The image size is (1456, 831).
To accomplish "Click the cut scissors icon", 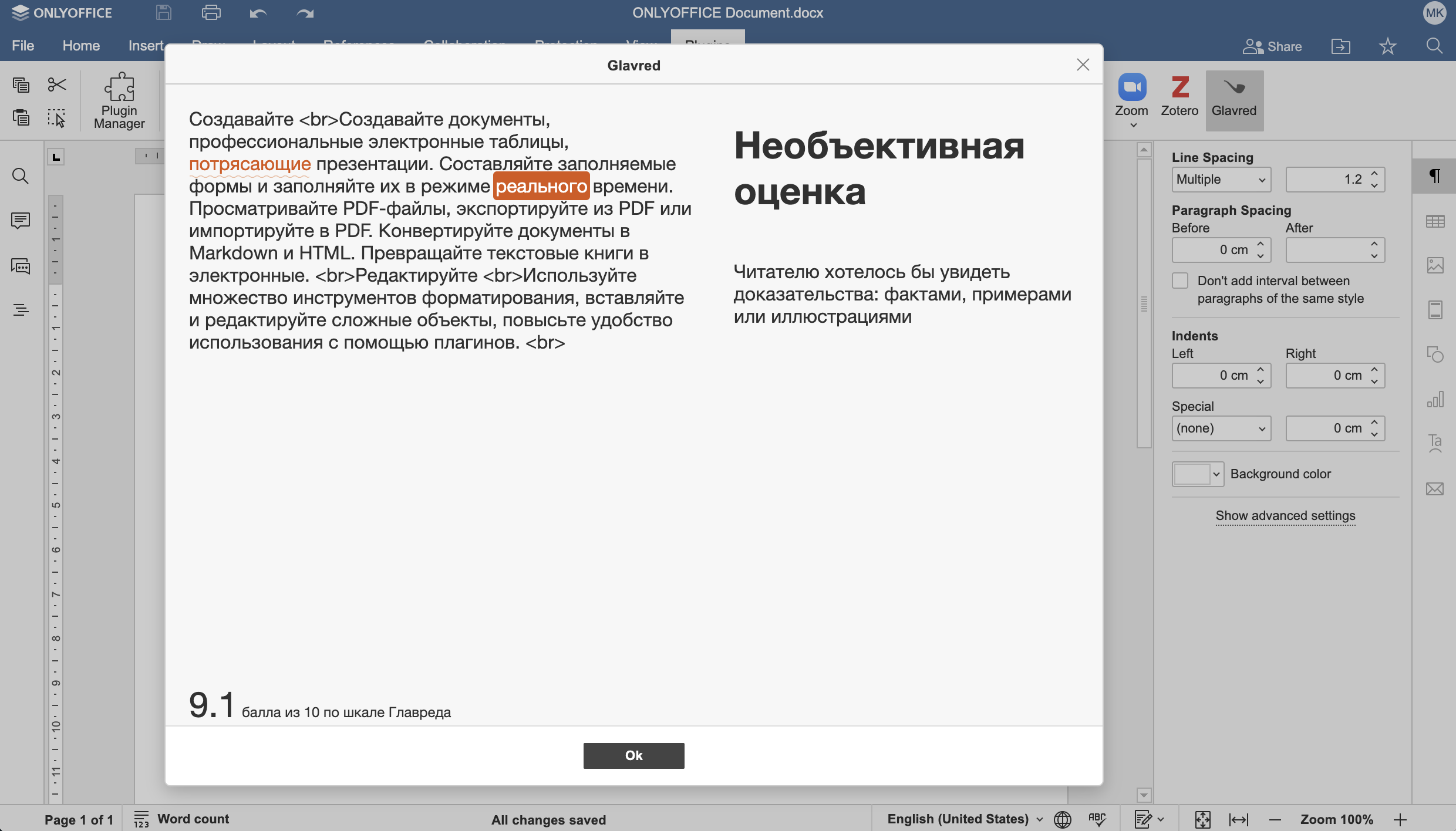I will [x=57, y=85].
